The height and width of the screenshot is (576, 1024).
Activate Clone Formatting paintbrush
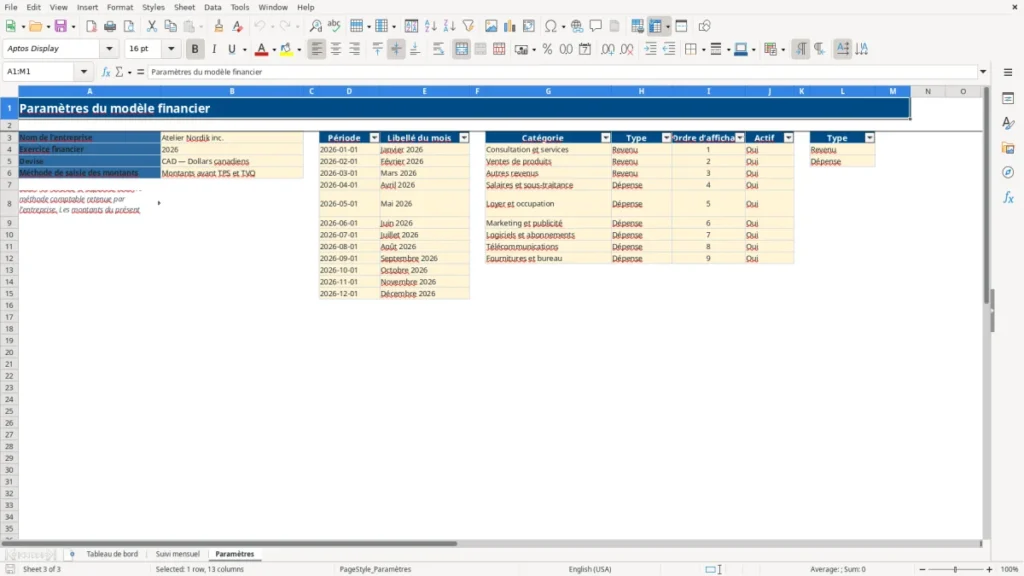tap(219, 26)
